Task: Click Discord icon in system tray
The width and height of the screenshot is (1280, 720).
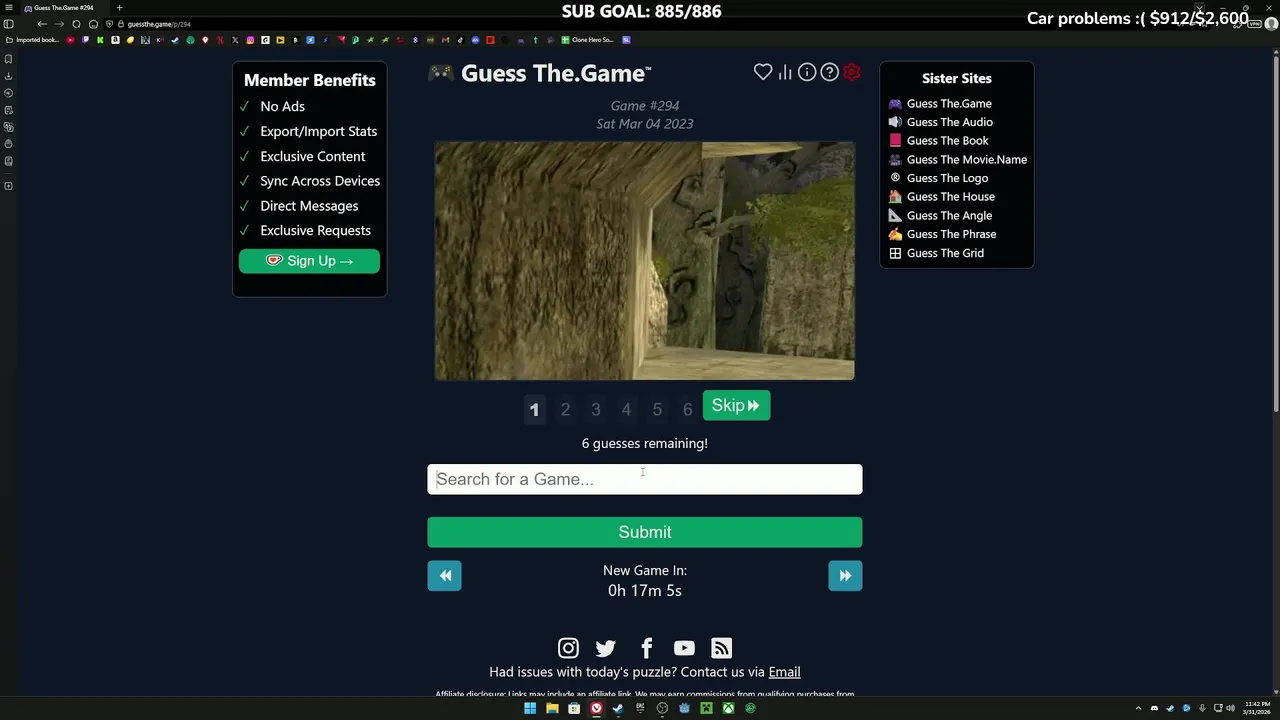Action: click(x=1154, y=708)
